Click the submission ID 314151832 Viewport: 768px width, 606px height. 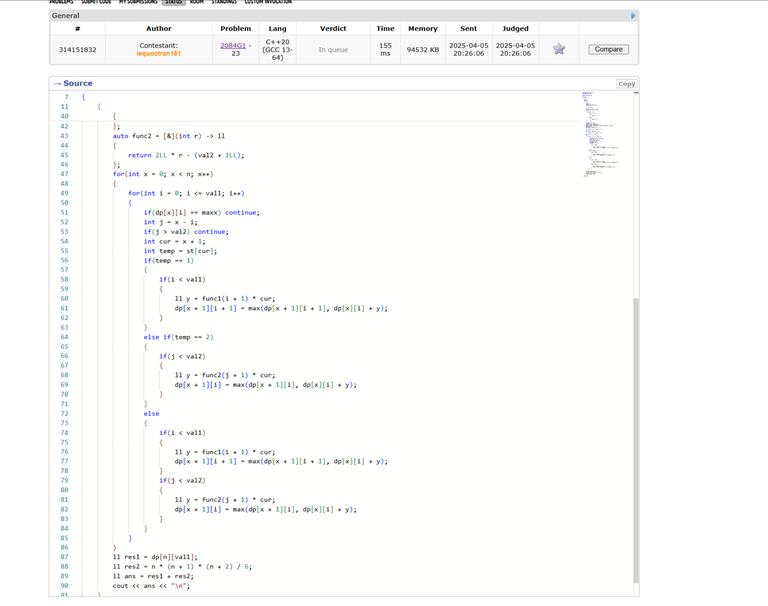tap(77, 49)
